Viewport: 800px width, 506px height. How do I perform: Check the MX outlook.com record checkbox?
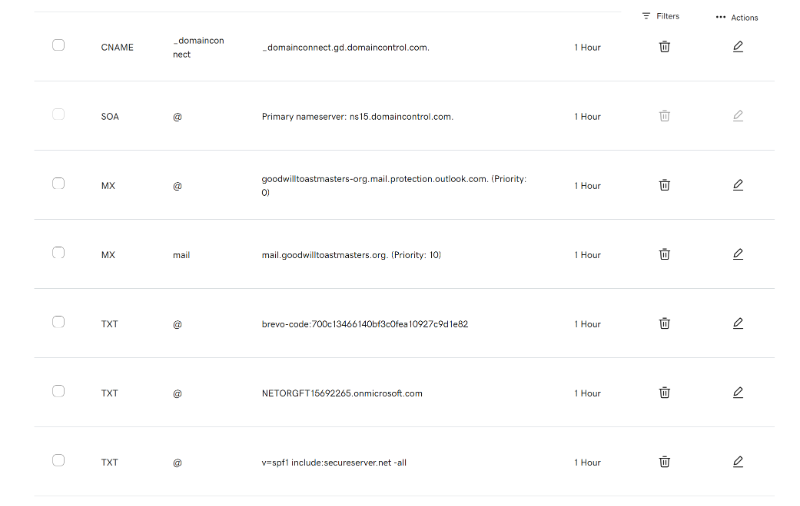(59, 183)
